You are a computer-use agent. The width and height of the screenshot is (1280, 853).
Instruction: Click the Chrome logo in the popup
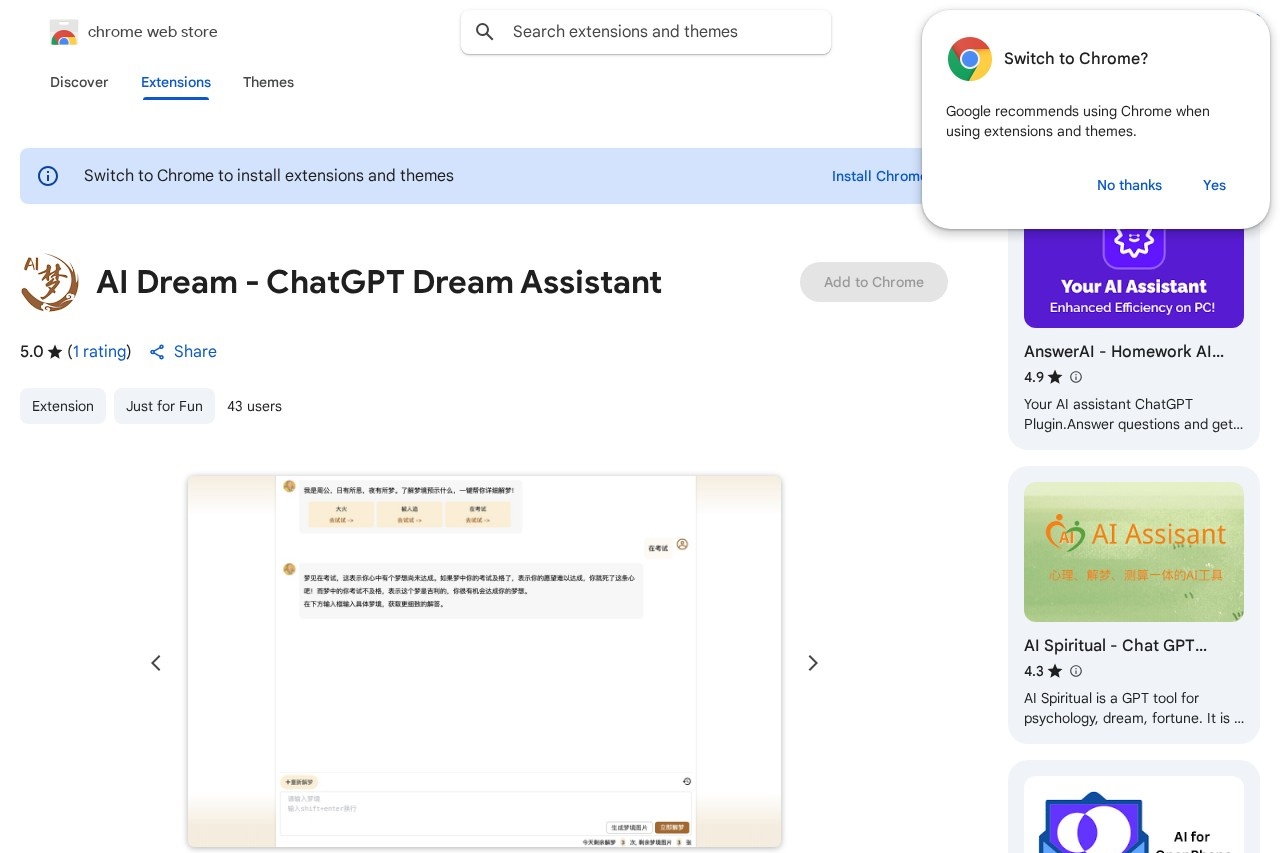(969, 59)
